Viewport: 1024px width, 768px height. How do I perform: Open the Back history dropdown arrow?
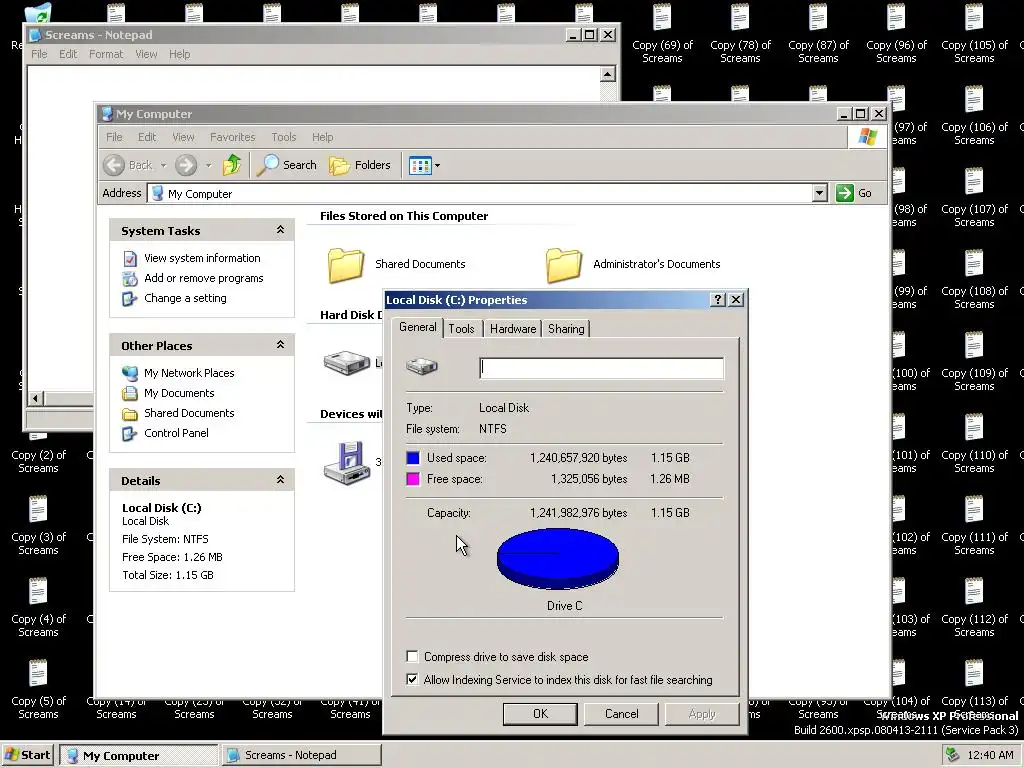tap(163, 166)
